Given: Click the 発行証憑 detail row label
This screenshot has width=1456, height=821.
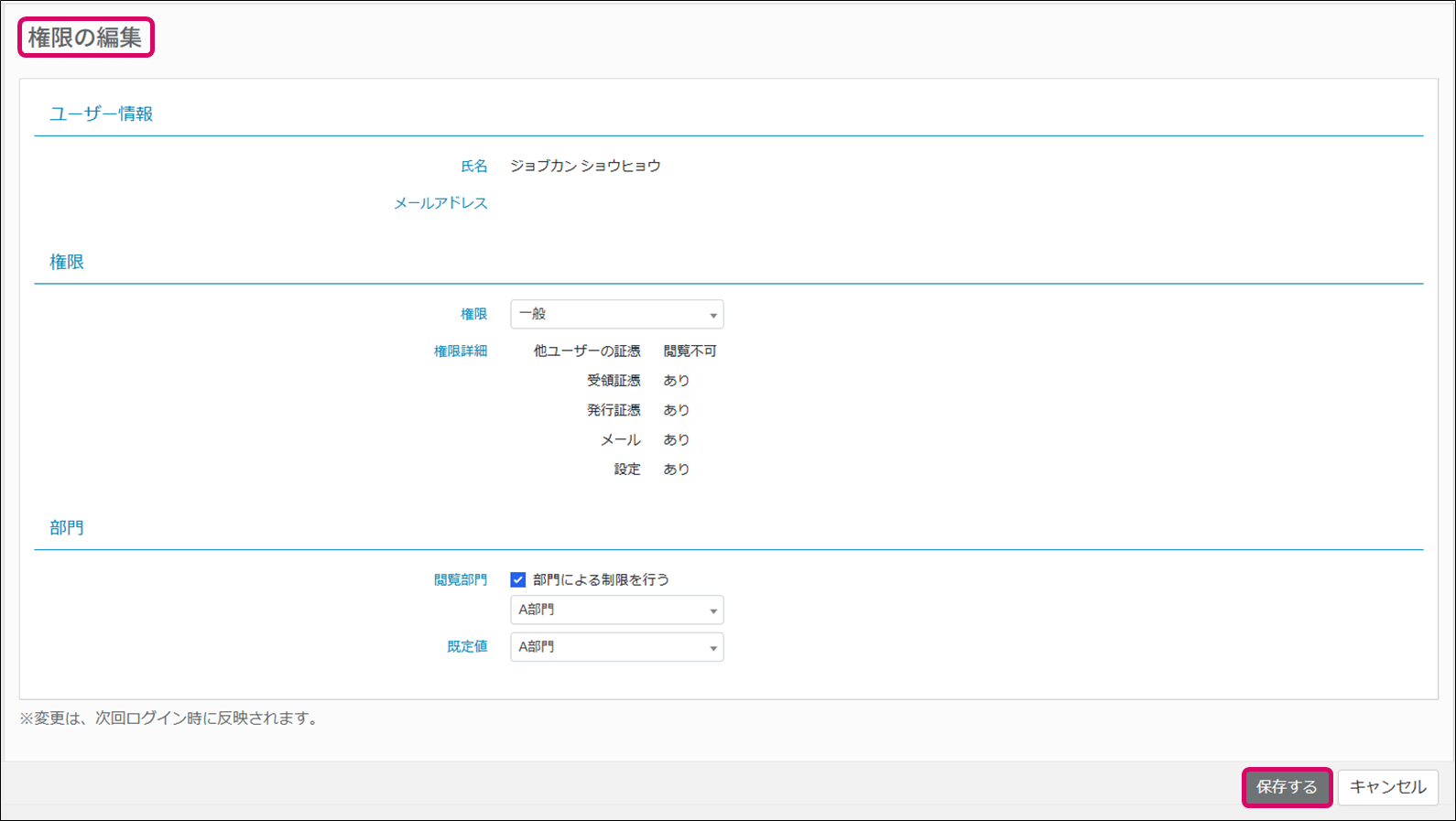Looking at the screenshot, I should 614,410.
